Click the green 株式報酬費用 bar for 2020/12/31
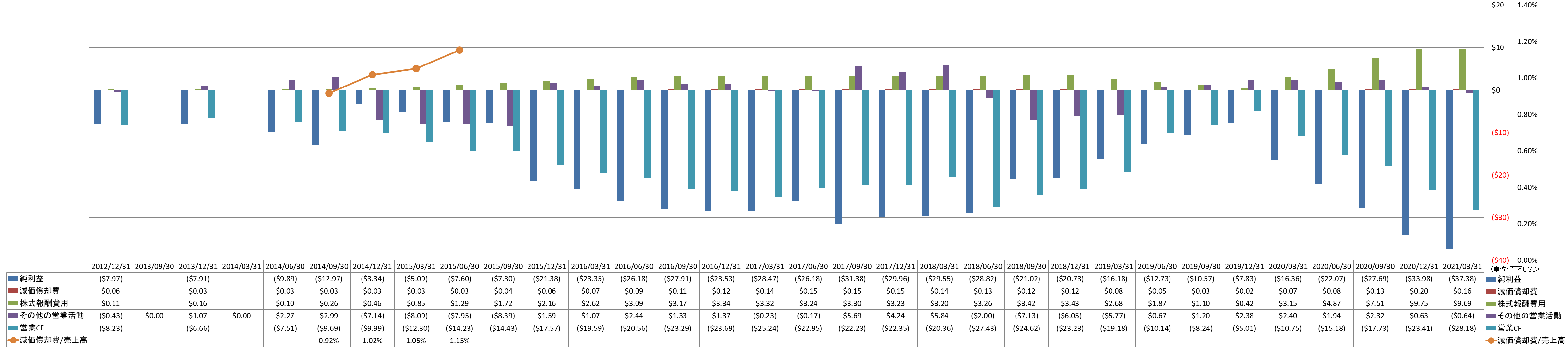The height and width of the screenshot is (347, 1568). point(1419,69)
